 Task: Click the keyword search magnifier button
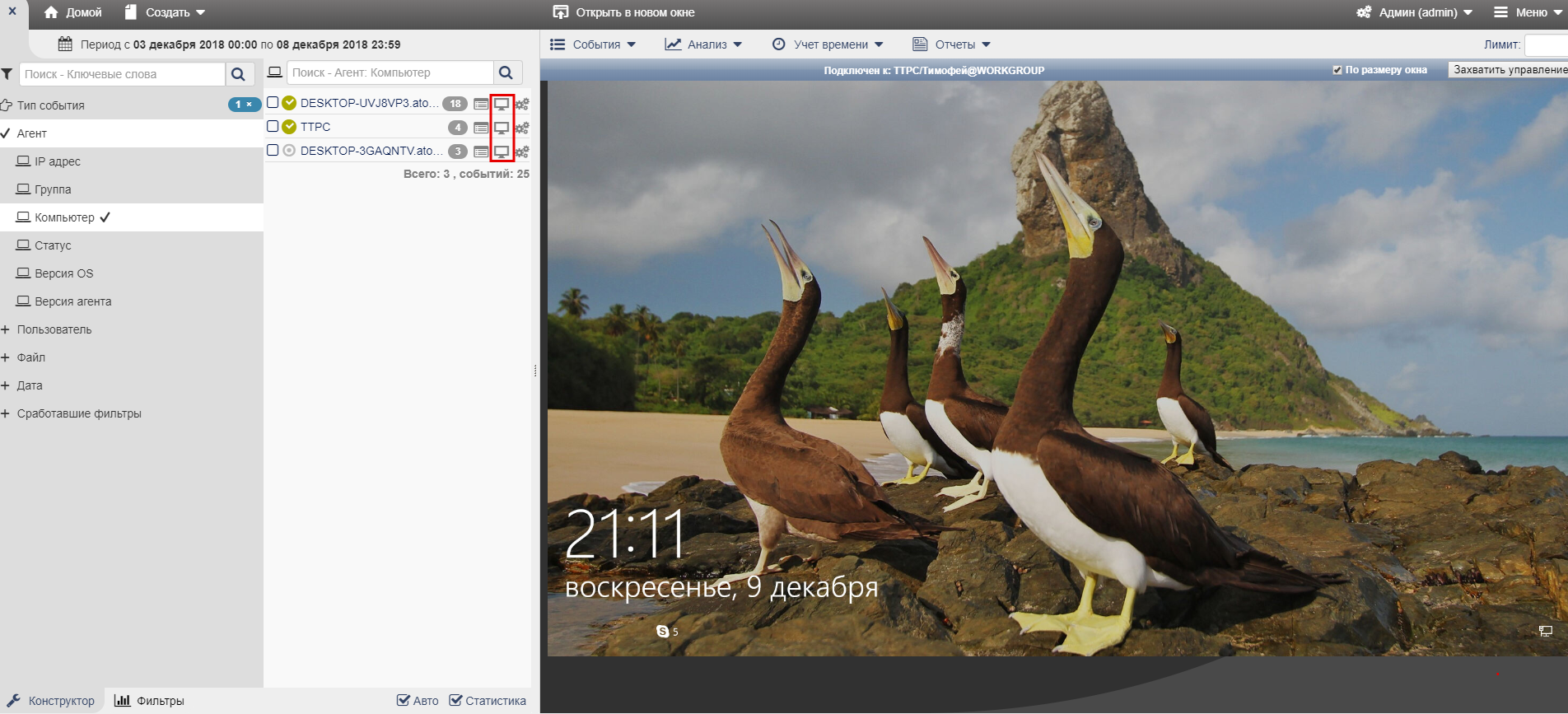238,74
